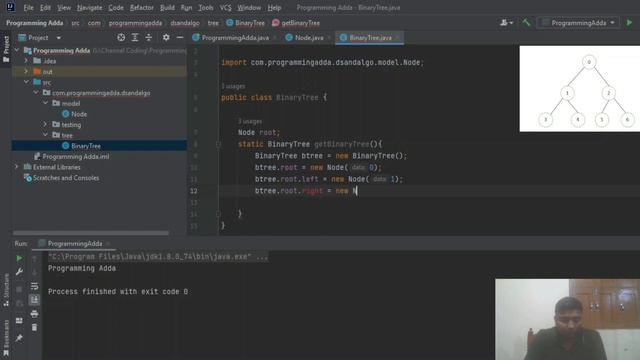Click '3 usages' hint above root field

click(250, 121)
